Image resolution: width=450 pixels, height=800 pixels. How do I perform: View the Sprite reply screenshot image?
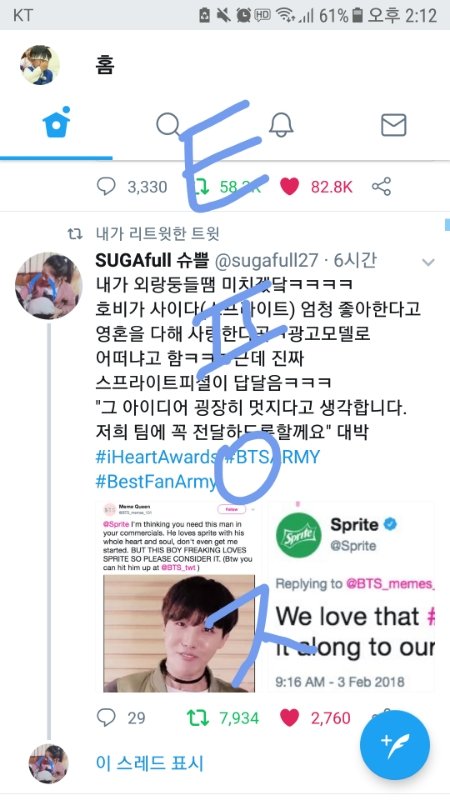tap(351, 596)
